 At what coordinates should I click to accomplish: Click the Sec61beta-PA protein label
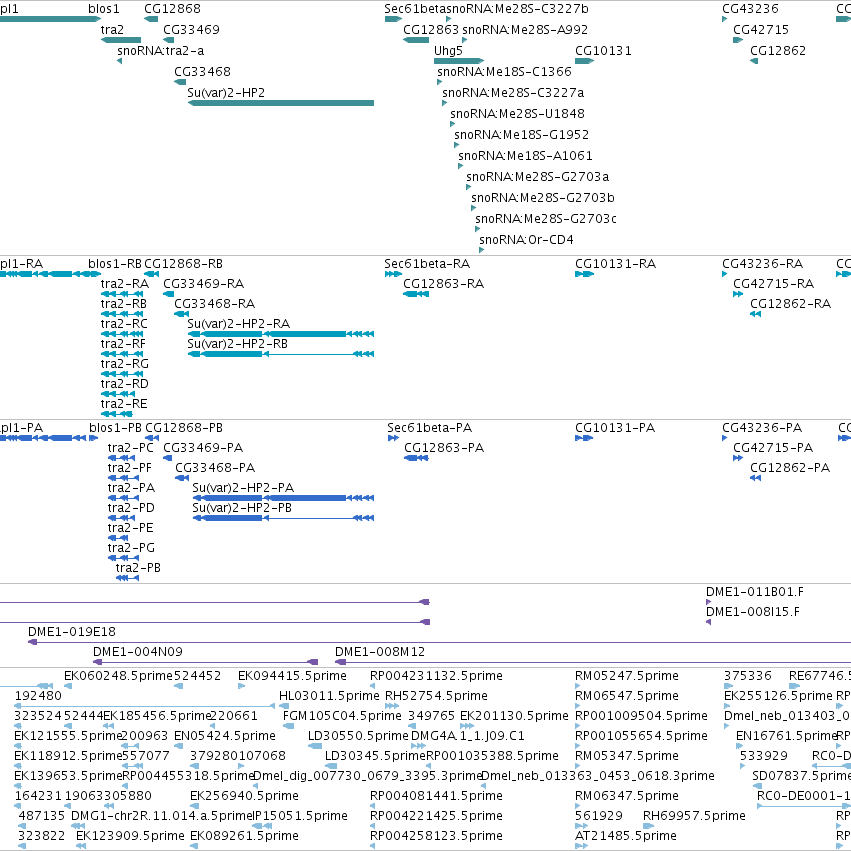click(429, 428)
